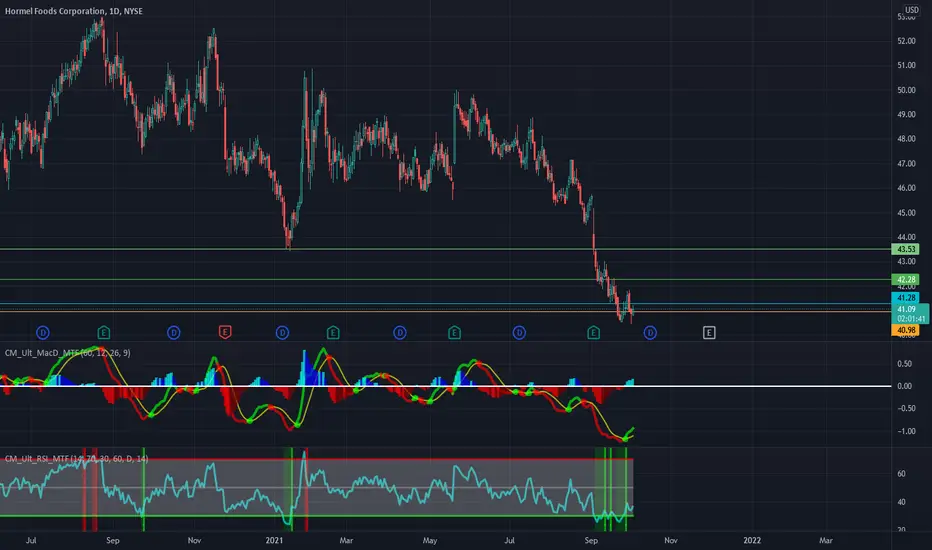Click the orange 40.98 price level label
Viewport: 932px width, 550px height.
coord(905,330)
